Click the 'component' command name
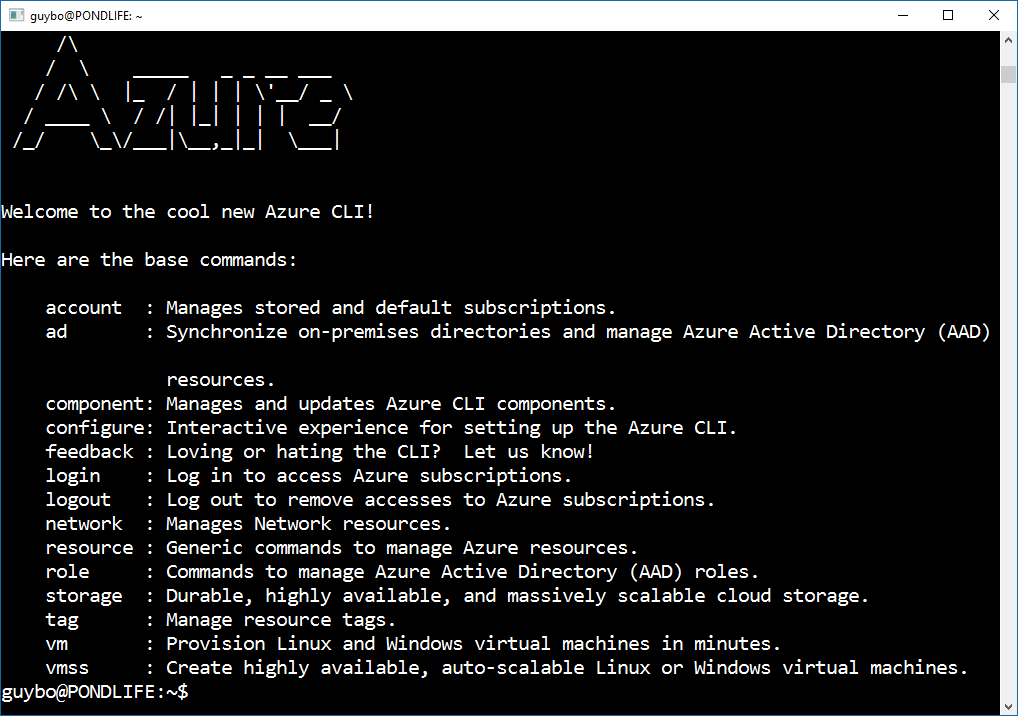 (95, 404)
